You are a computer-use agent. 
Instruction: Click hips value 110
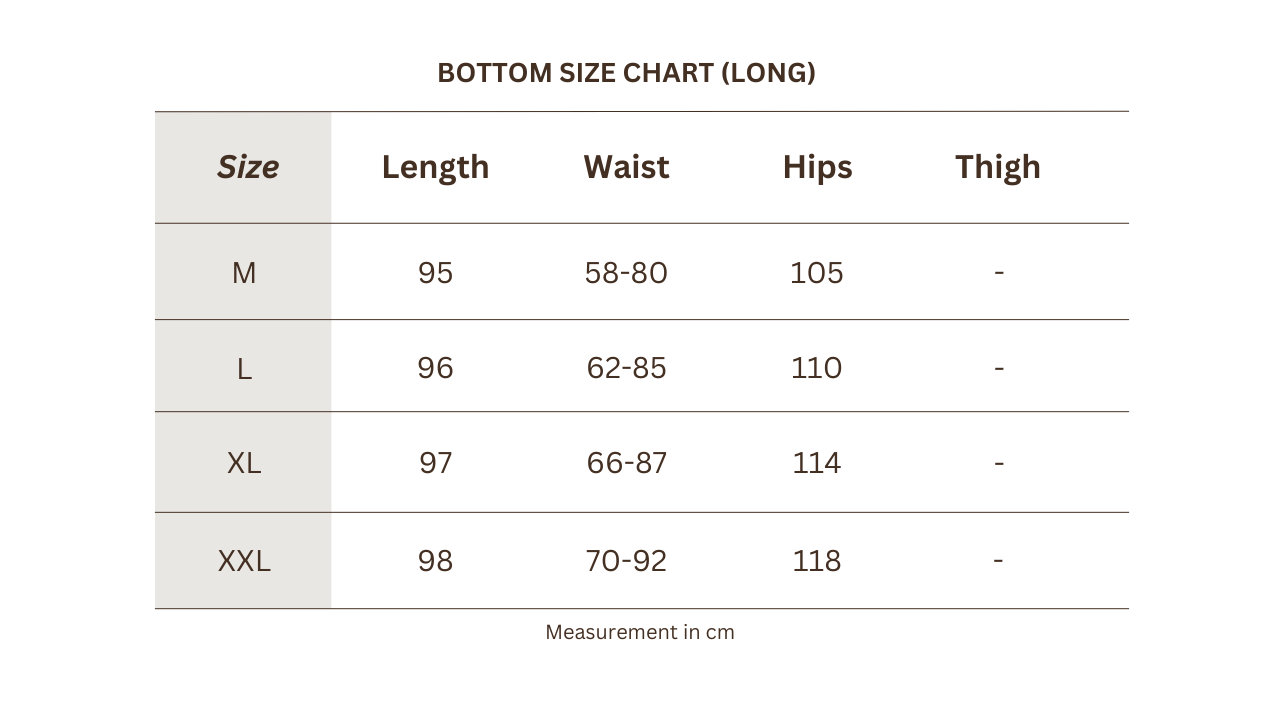click(x=817, y=368)
